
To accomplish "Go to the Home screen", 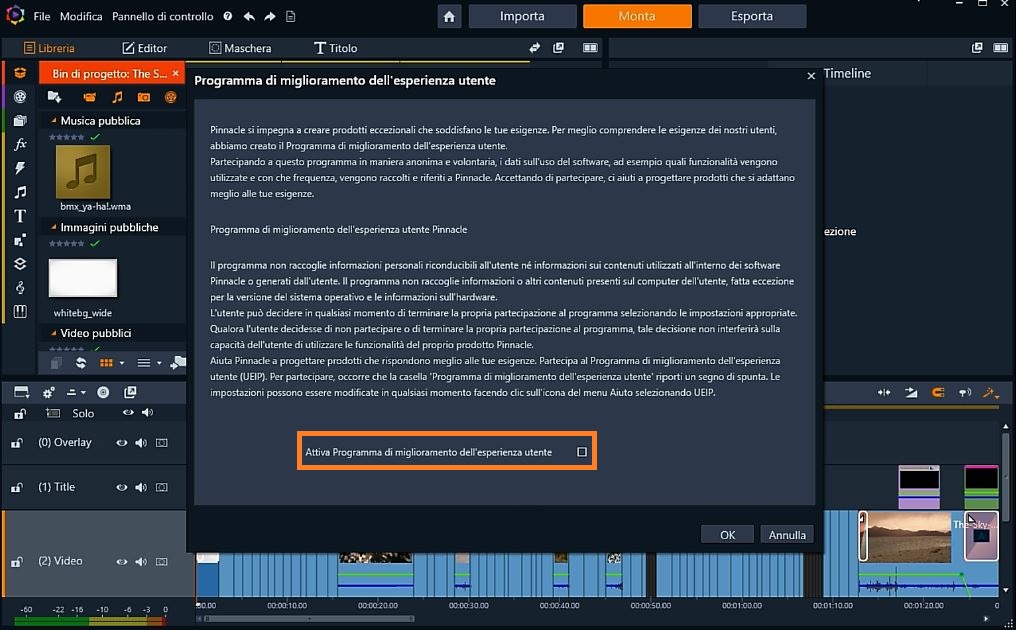I will tap(449, 16).
